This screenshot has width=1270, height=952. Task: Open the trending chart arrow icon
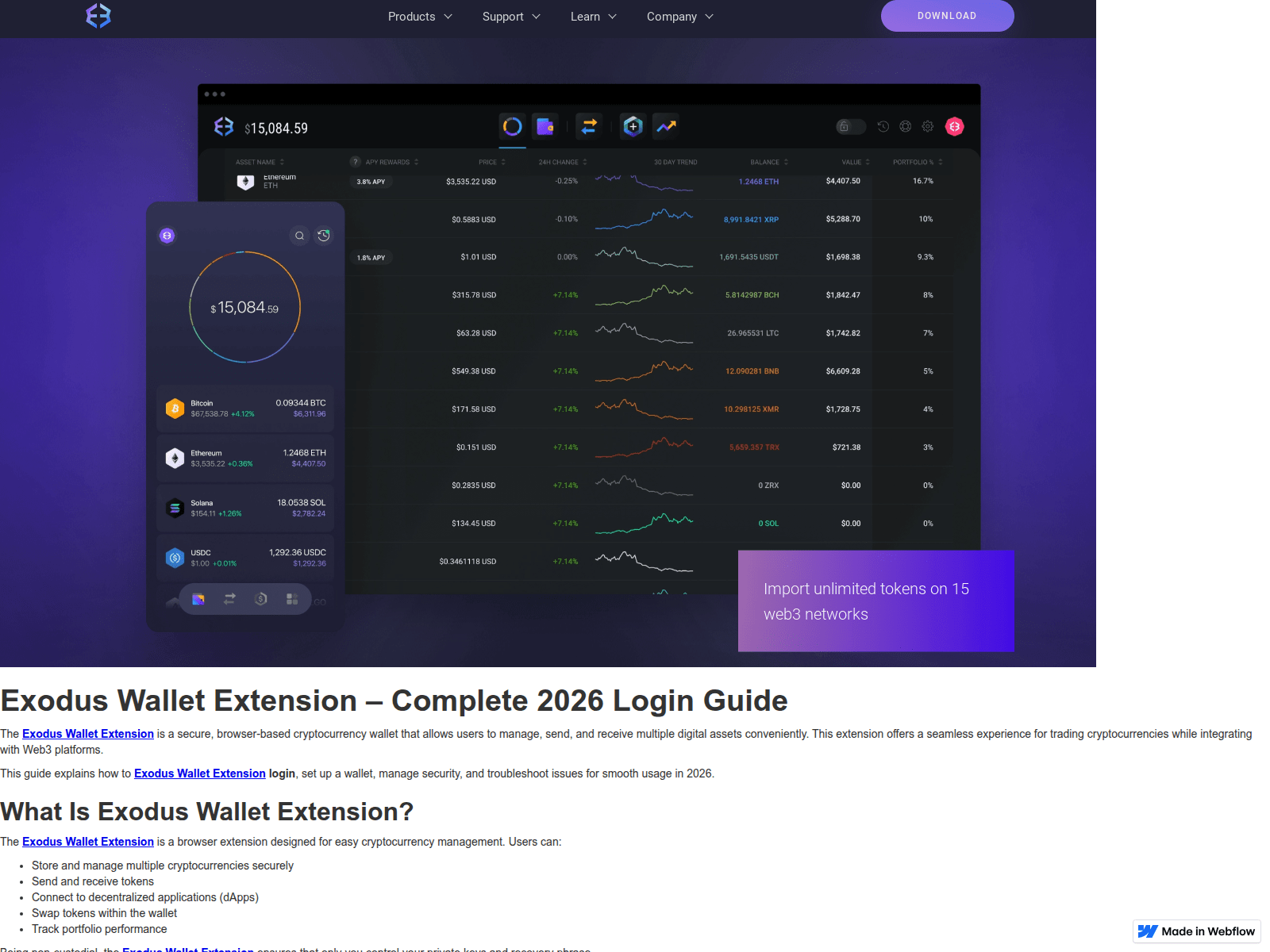[666, 126]
